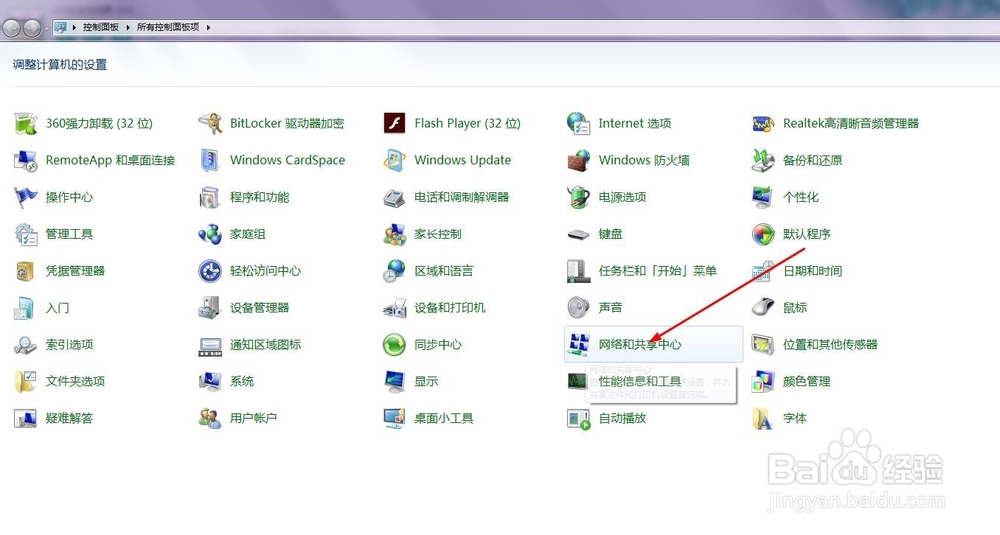Screen dimensions: 1000x535
Task: Click the 管理工具 gear icon
Action: 26,234
